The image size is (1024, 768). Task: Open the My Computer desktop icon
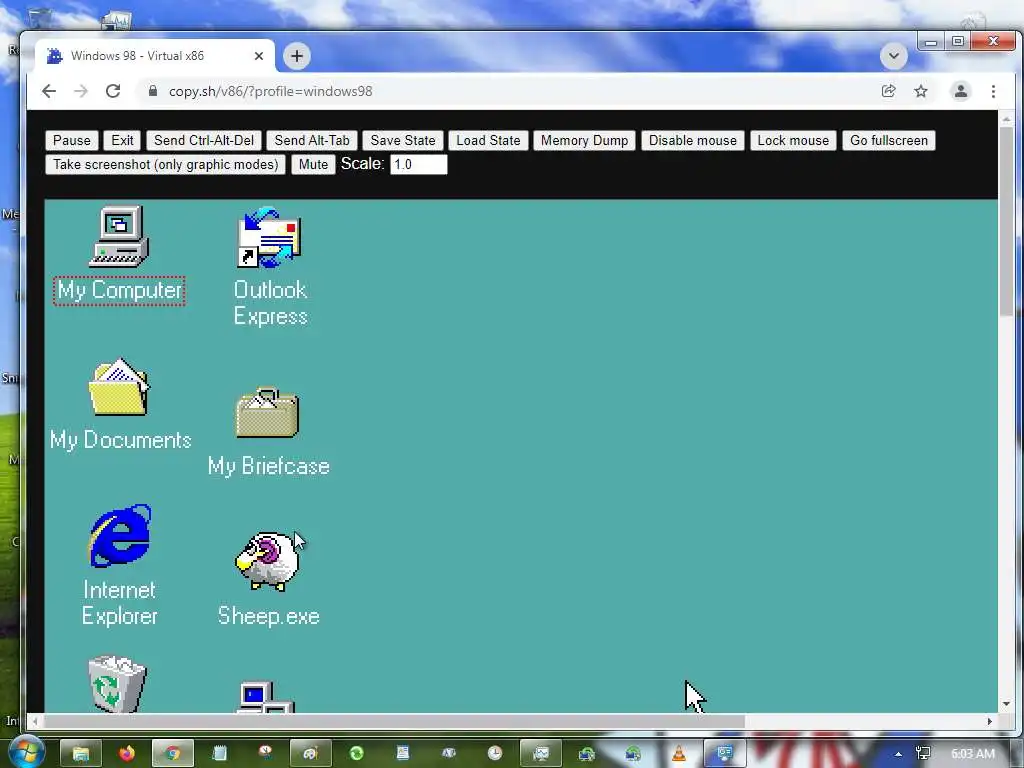click(x=119, y=237)
